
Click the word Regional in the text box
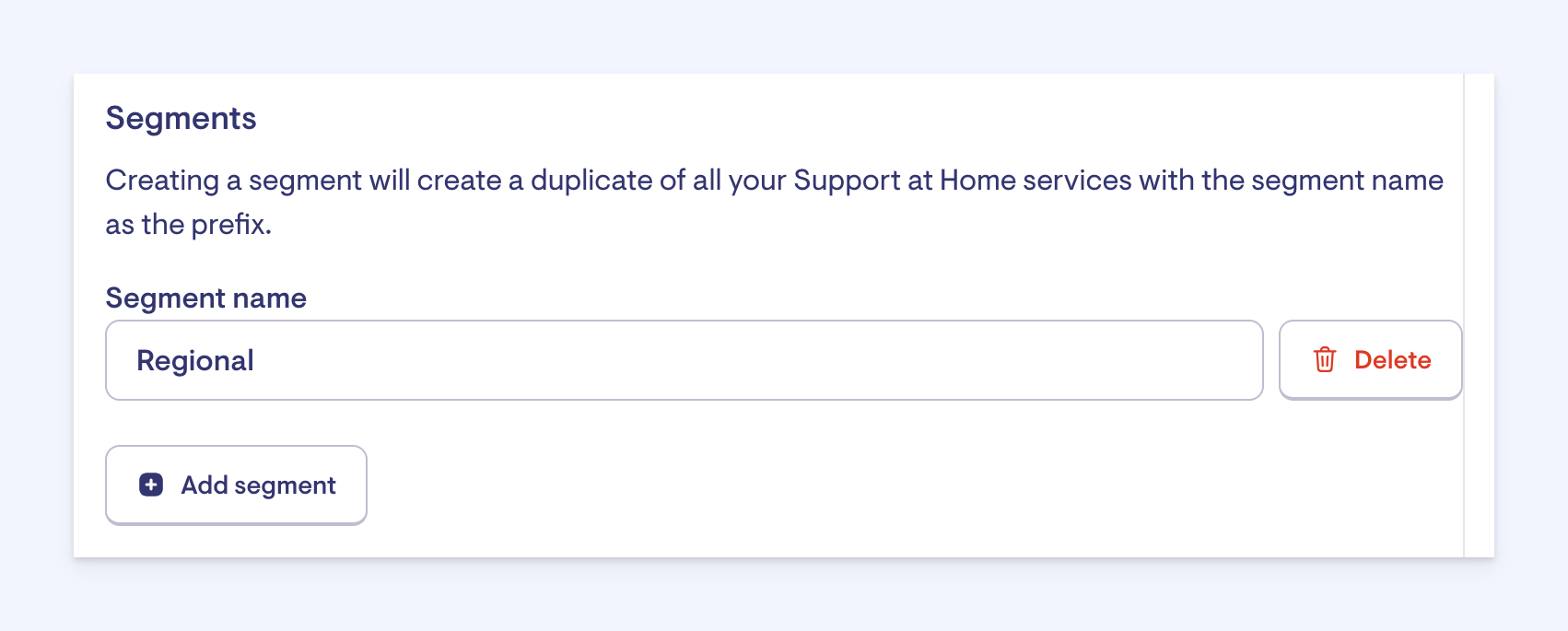[x=195, y=360]
